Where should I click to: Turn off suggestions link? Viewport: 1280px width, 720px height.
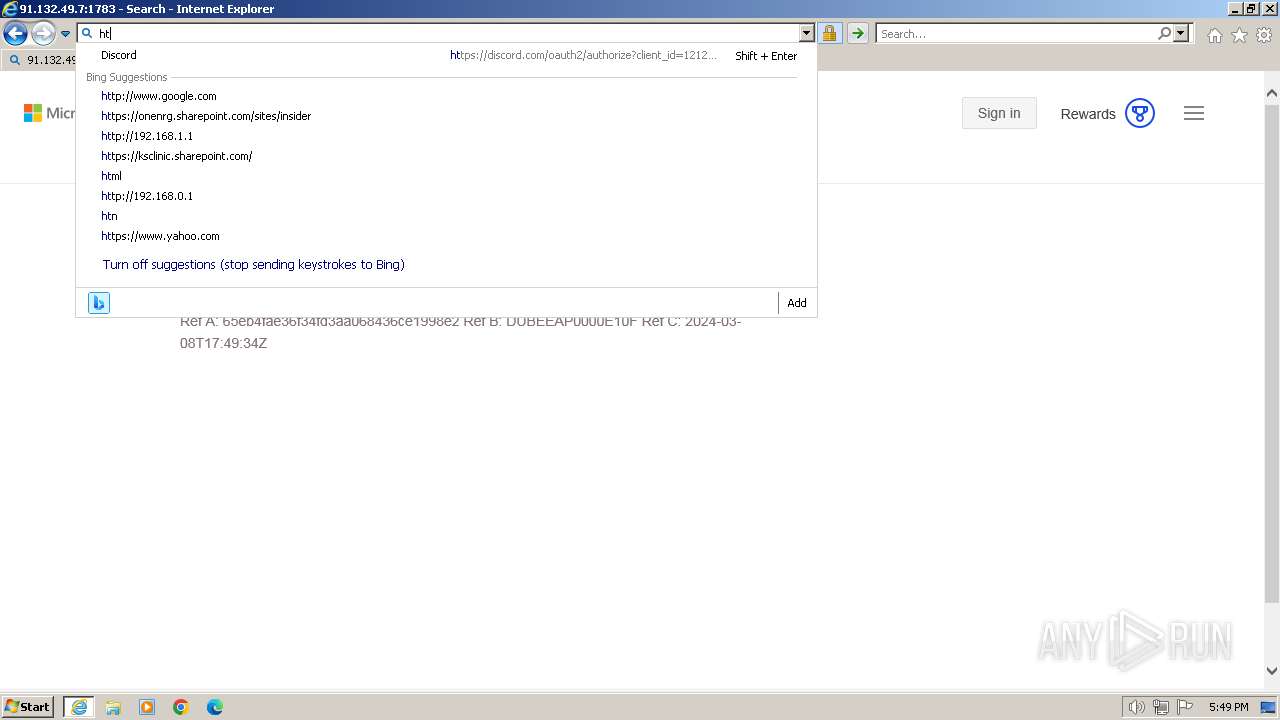click(253, 264)
